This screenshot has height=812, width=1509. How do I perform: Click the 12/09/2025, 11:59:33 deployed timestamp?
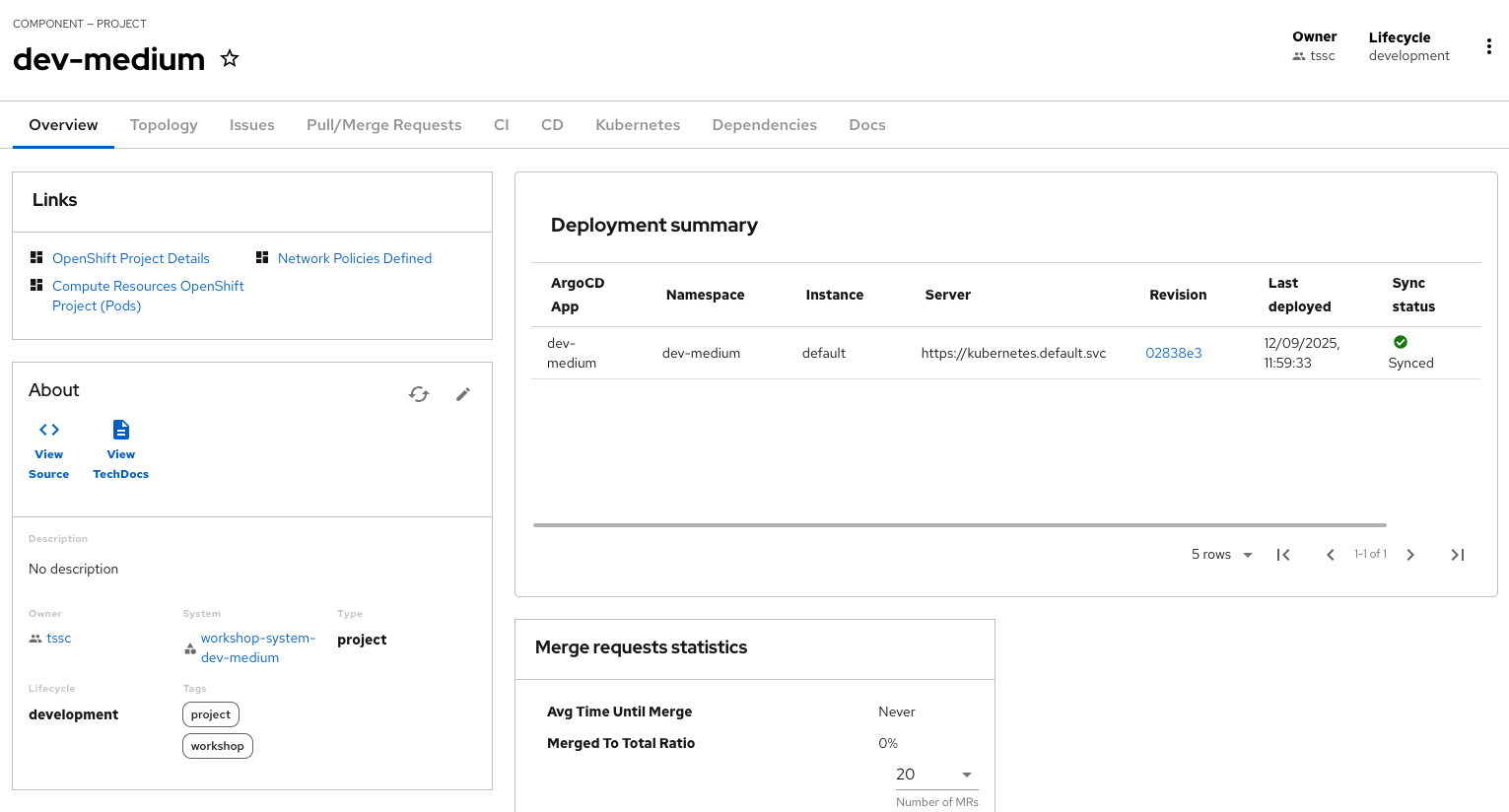[x=1302, y=353]
